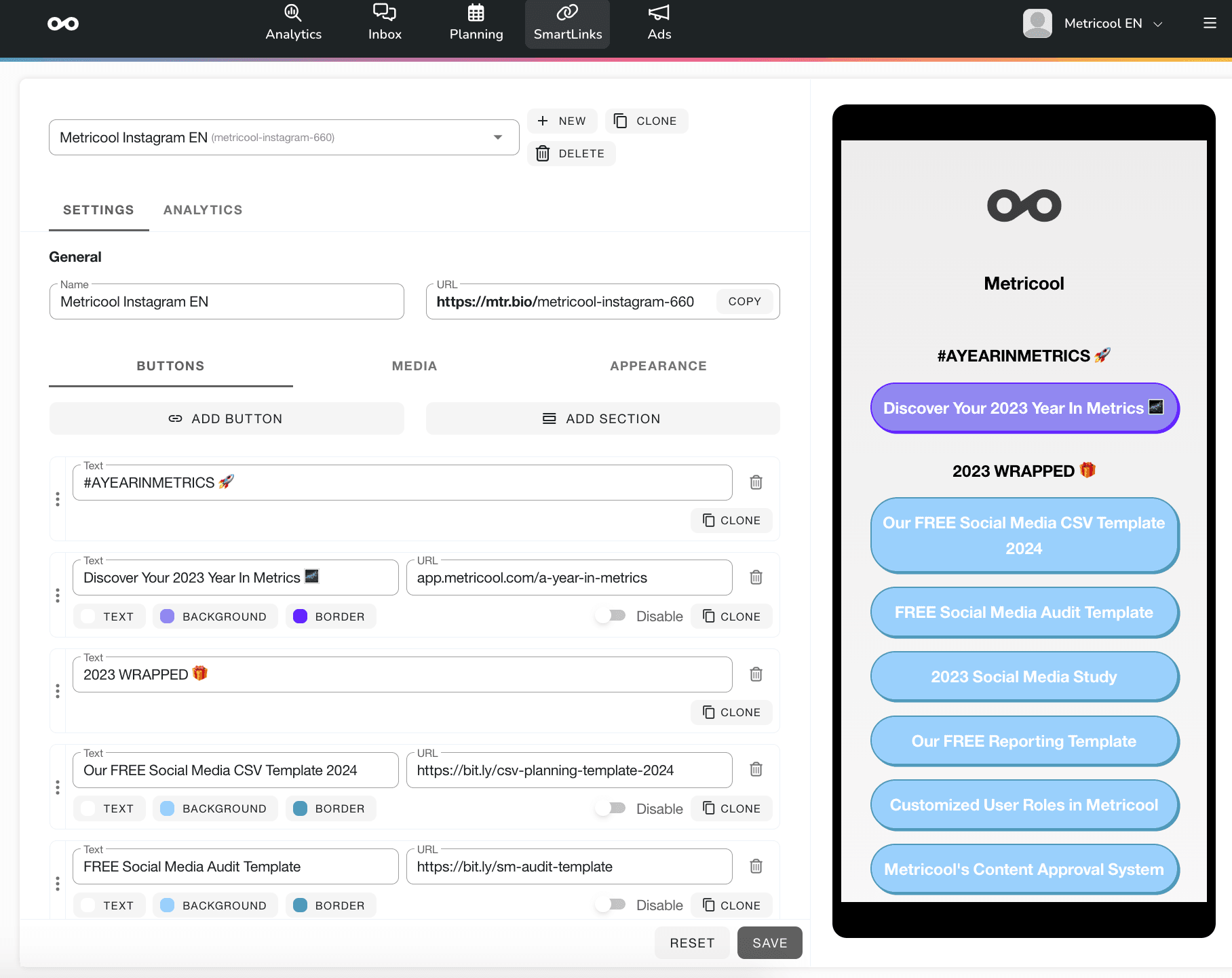Delete the #AYEARINMETRICS section via trash icon
The image size is (1232, 978).
755,482
